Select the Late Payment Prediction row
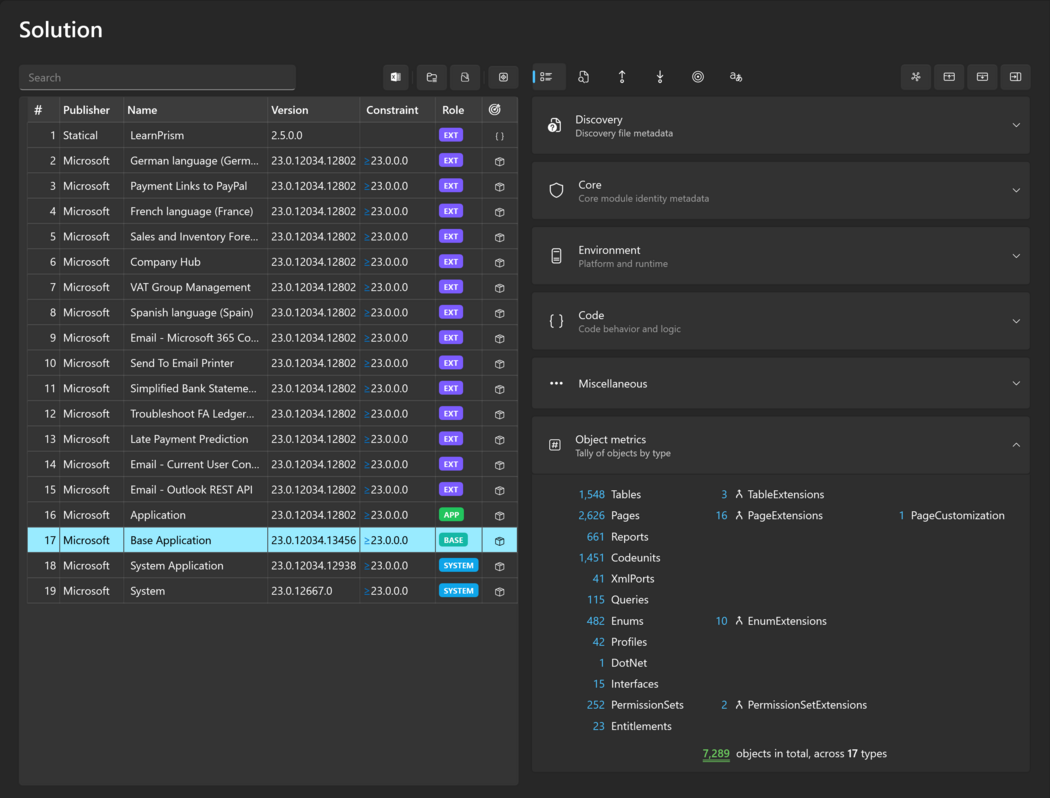 [x=272, y=439]
